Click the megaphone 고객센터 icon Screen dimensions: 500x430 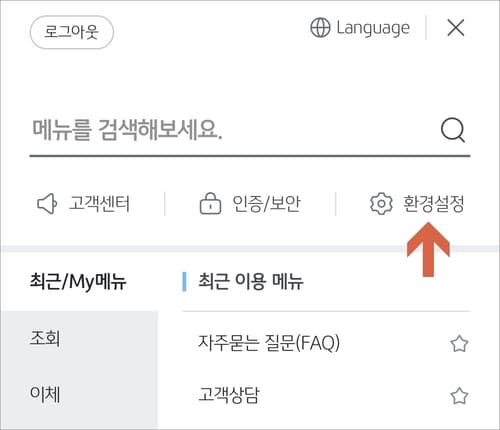point(47,203)
